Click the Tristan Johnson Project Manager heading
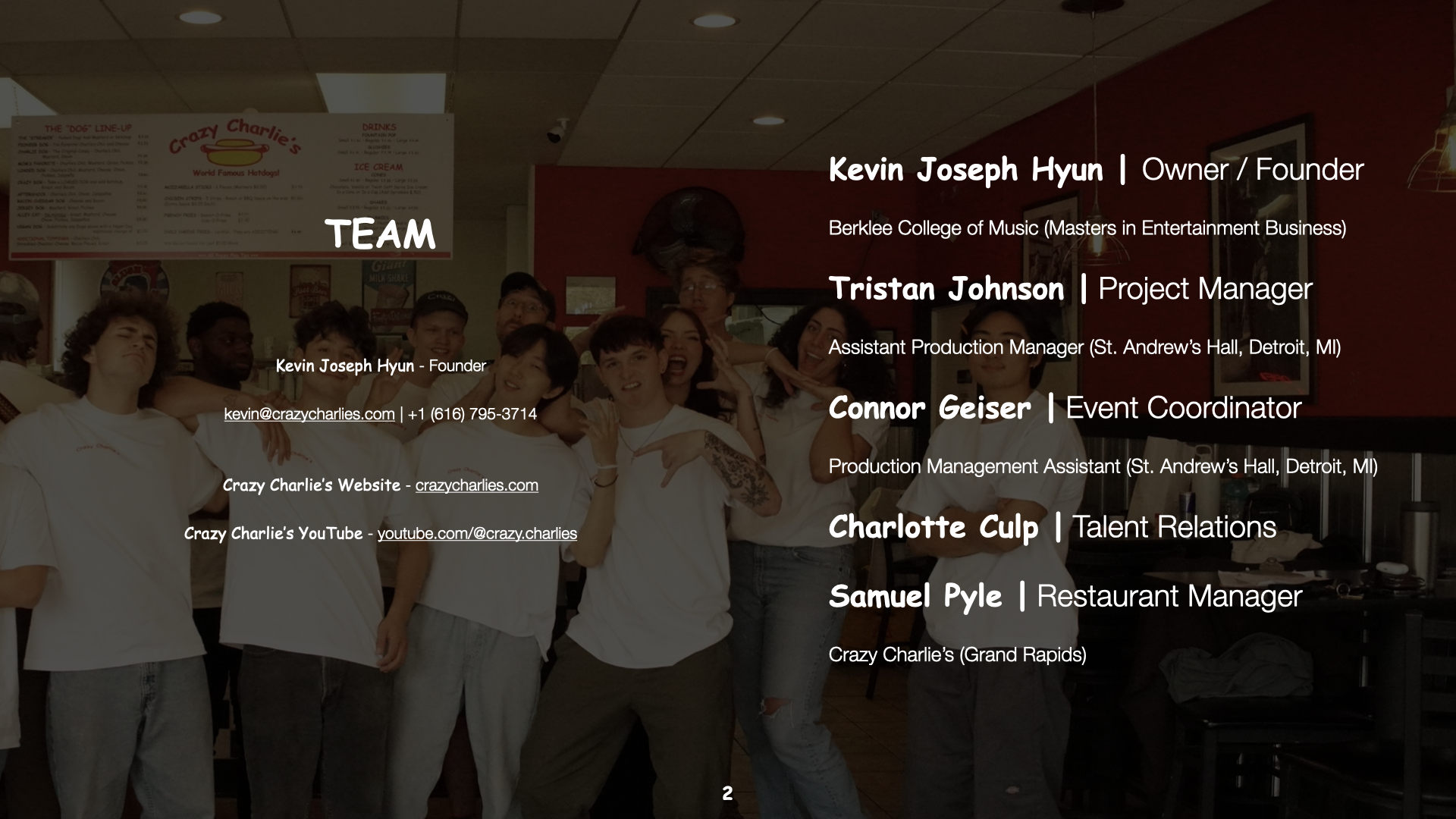 tap(1070, 289)
